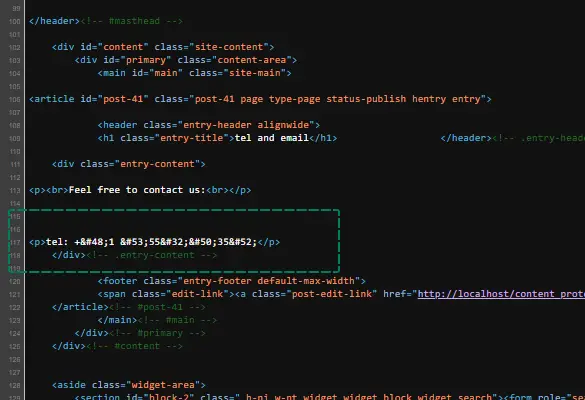Place cursor in article post-41 tag line
This screenshot has height=400, width=585.
coord(260,99)
